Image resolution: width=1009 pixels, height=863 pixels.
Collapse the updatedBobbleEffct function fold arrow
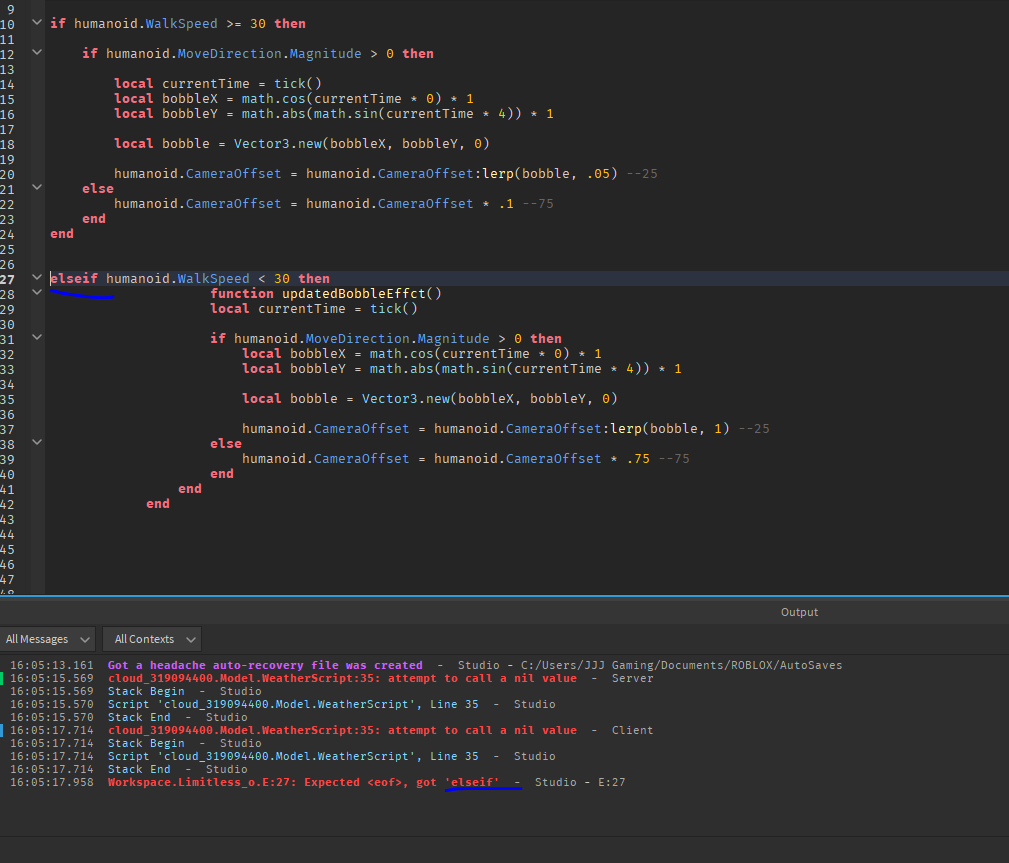coord(37,292)
